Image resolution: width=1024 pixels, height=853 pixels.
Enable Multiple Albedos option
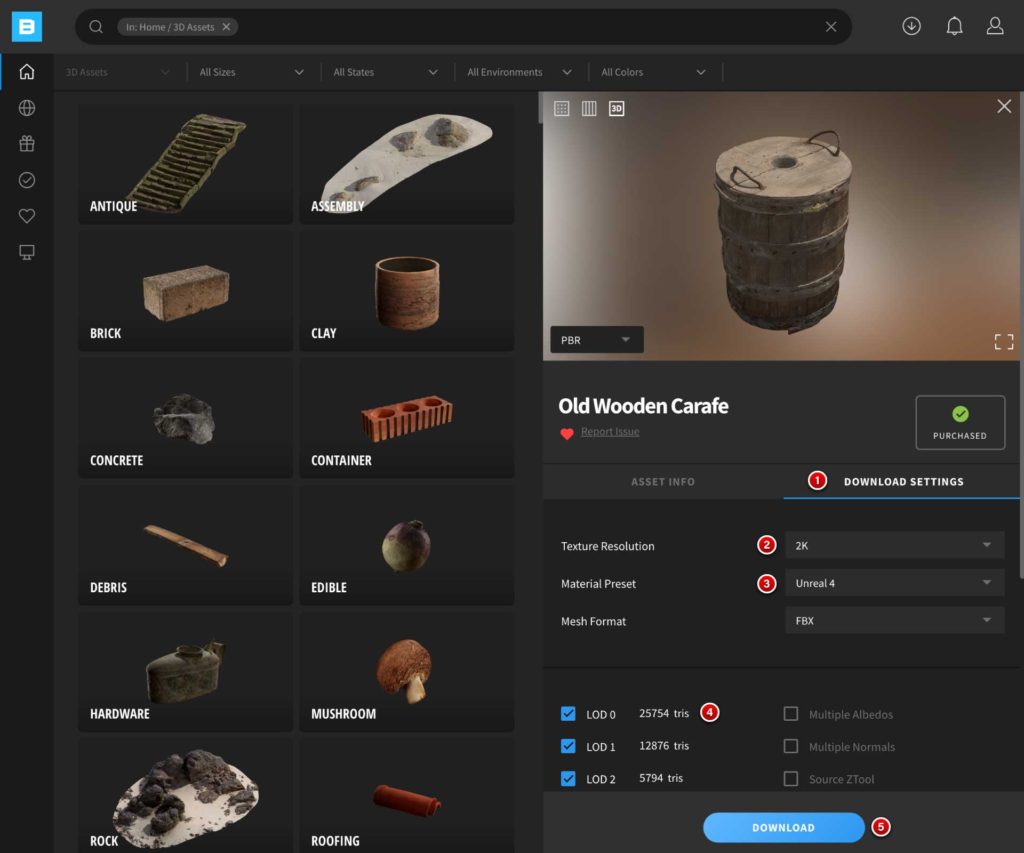(791, 714)
